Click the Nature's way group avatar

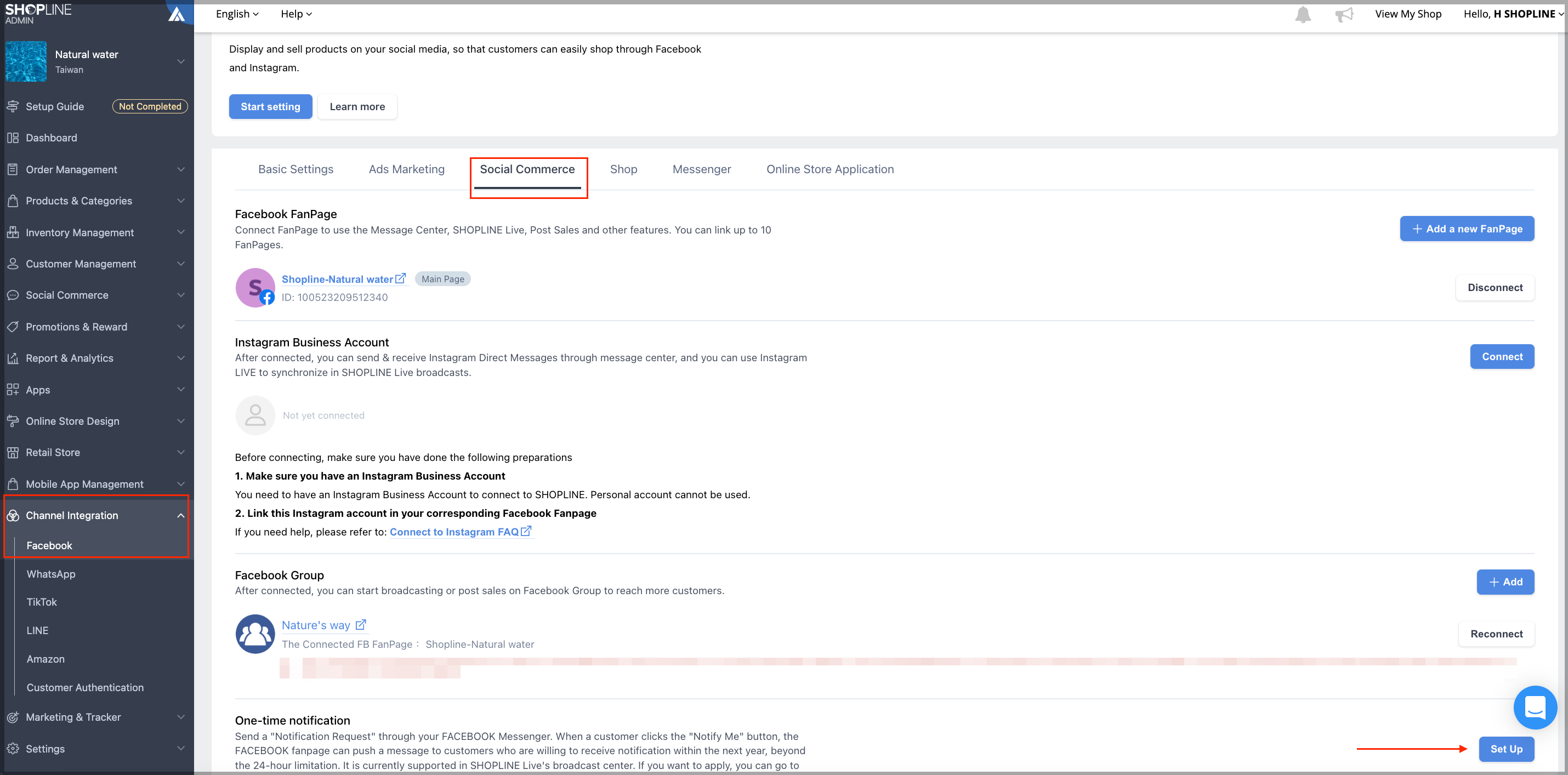click(x=255, y=634)
